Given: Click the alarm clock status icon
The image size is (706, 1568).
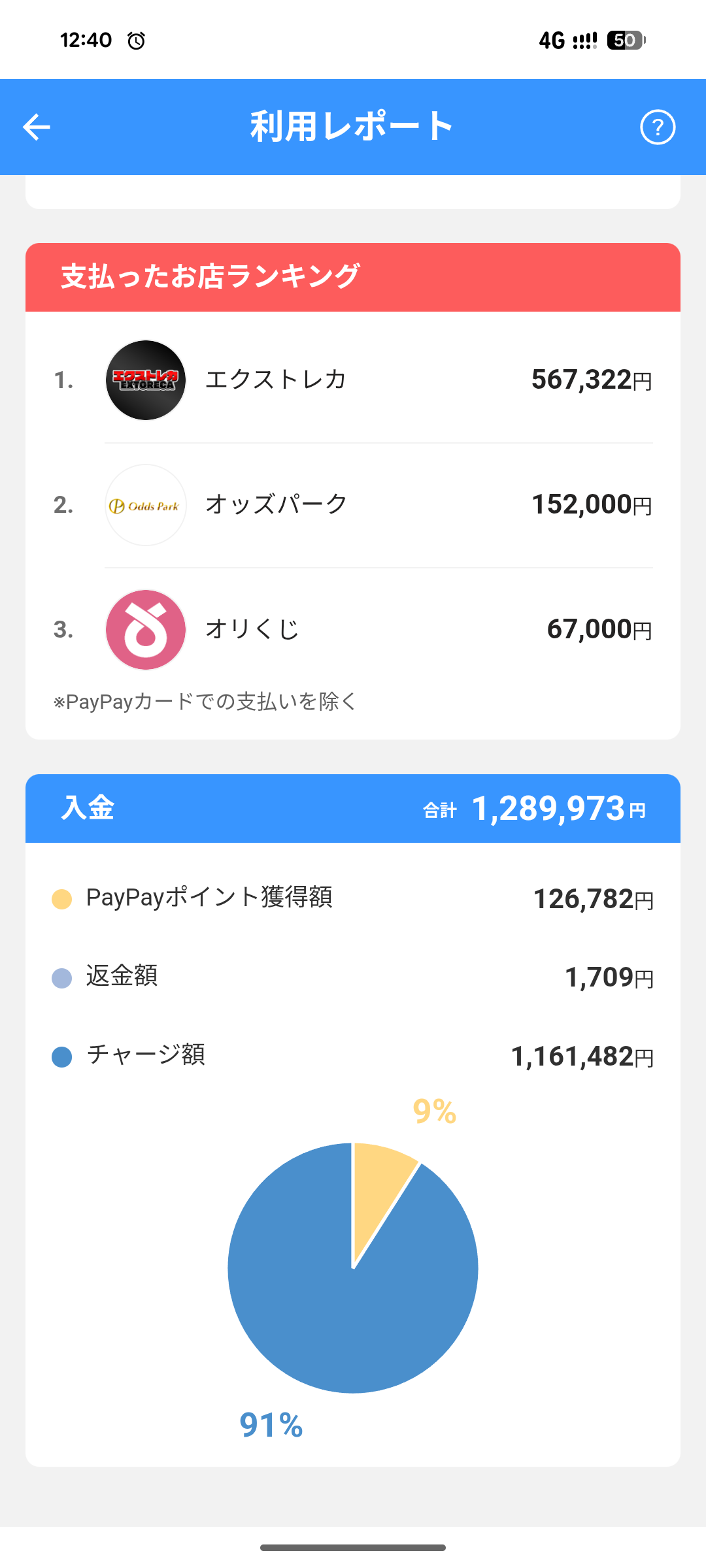Looking at the screenshot, I should click(x=136, y=41).
